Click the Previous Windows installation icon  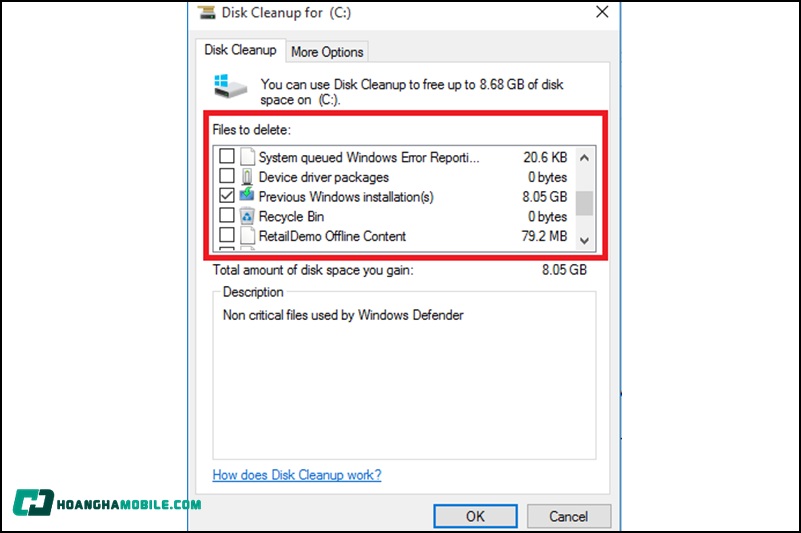(247, 195)
